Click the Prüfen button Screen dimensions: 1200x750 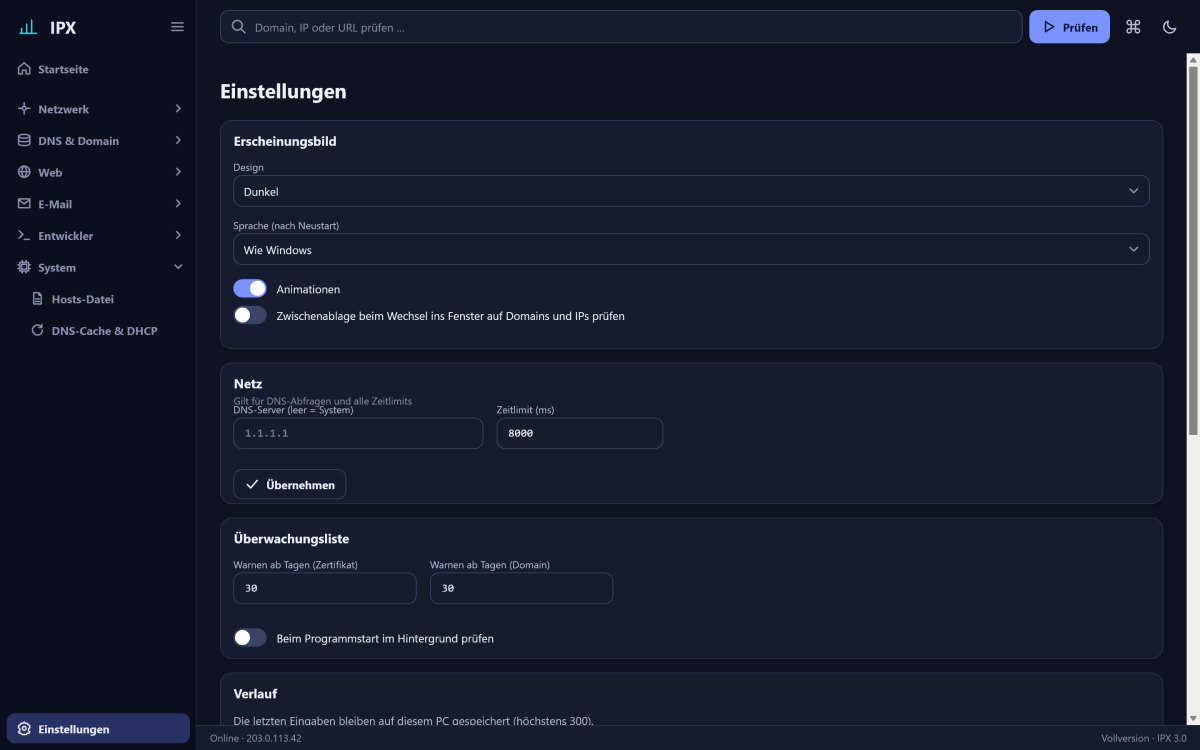click(x=1069, y=27)
